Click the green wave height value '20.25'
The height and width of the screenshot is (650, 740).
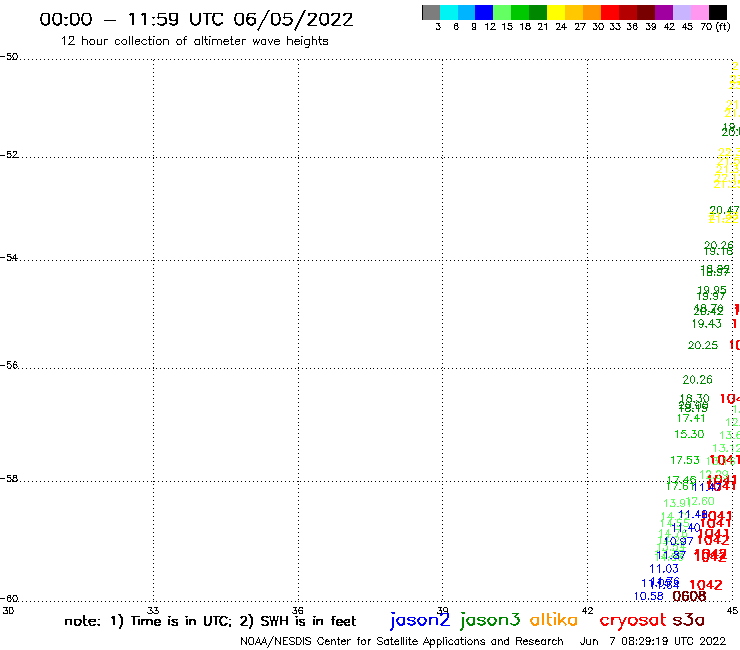coord(703,346)
